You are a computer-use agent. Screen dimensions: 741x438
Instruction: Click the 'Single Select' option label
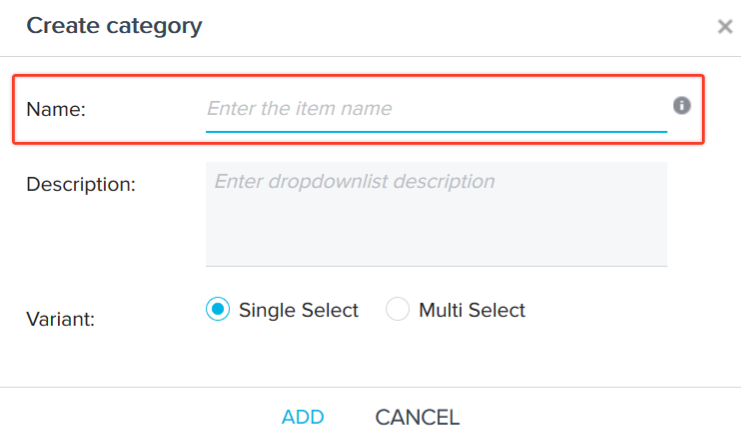click(x=299, y=310)
